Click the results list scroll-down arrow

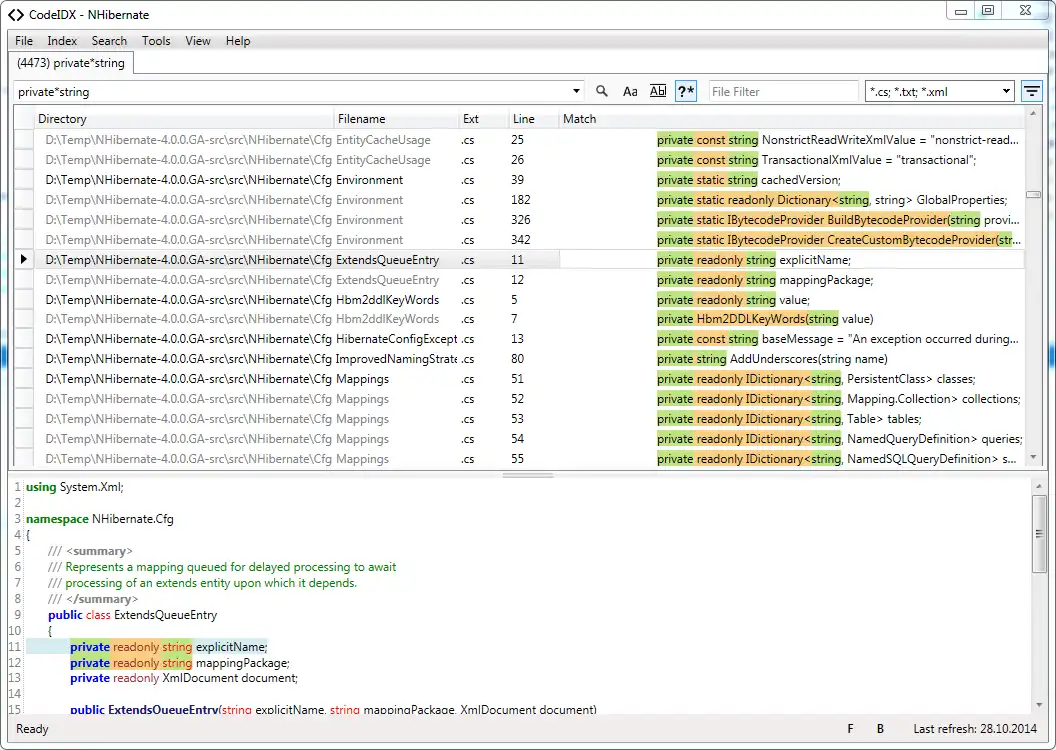pyautogui.click(x=1033, y=458)
